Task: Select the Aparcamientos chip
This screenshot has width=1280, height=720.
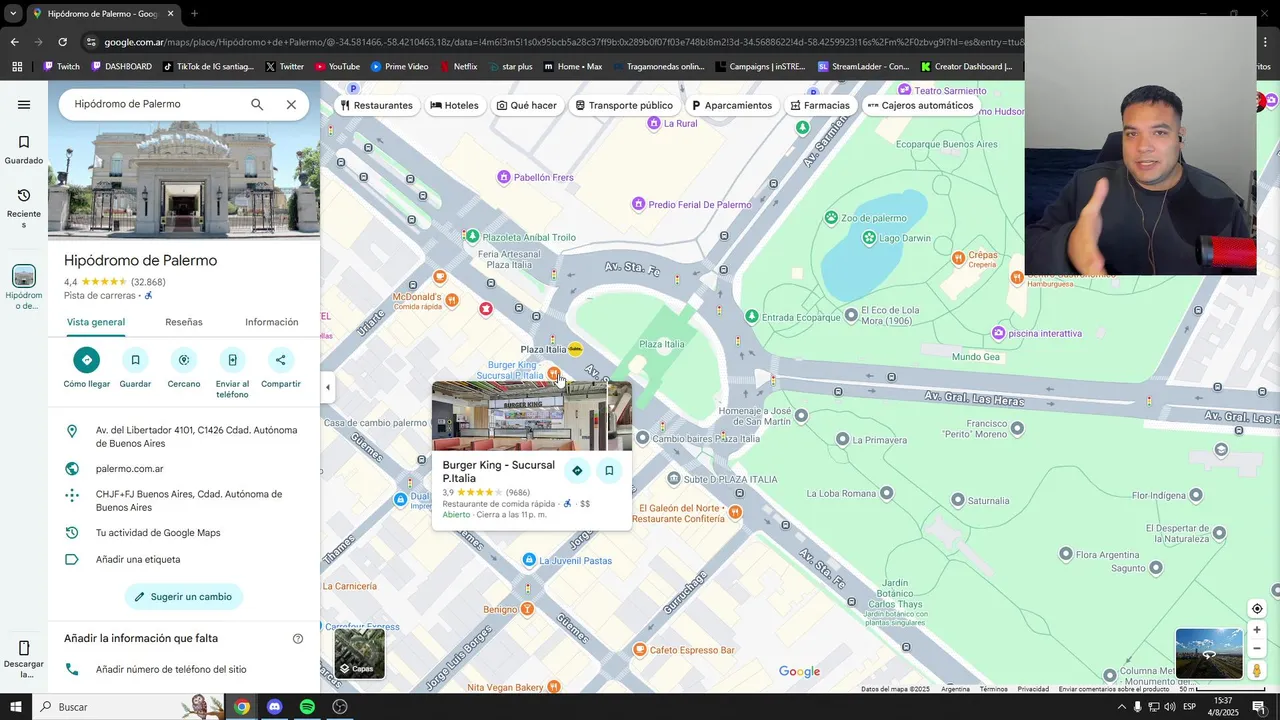Action: click(x=732, y=105)
